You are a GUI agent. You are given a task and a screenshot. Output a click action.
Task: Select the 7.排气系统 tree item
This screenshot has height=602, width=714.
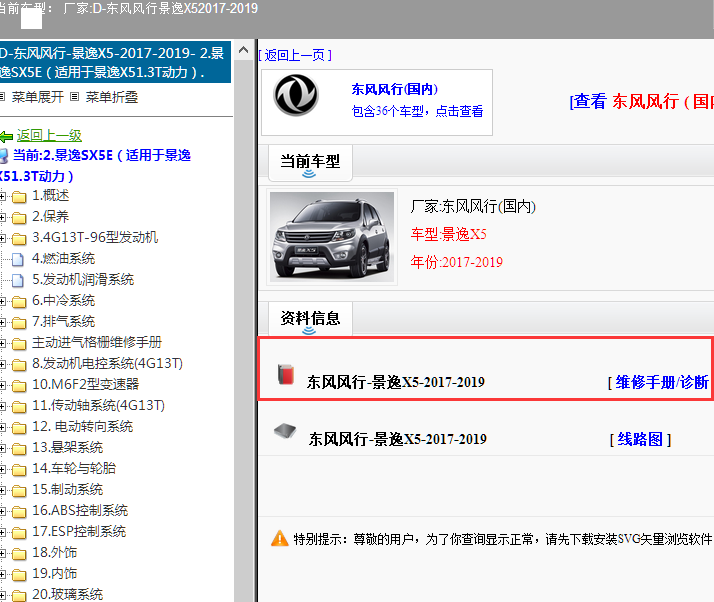pos(63,321)
